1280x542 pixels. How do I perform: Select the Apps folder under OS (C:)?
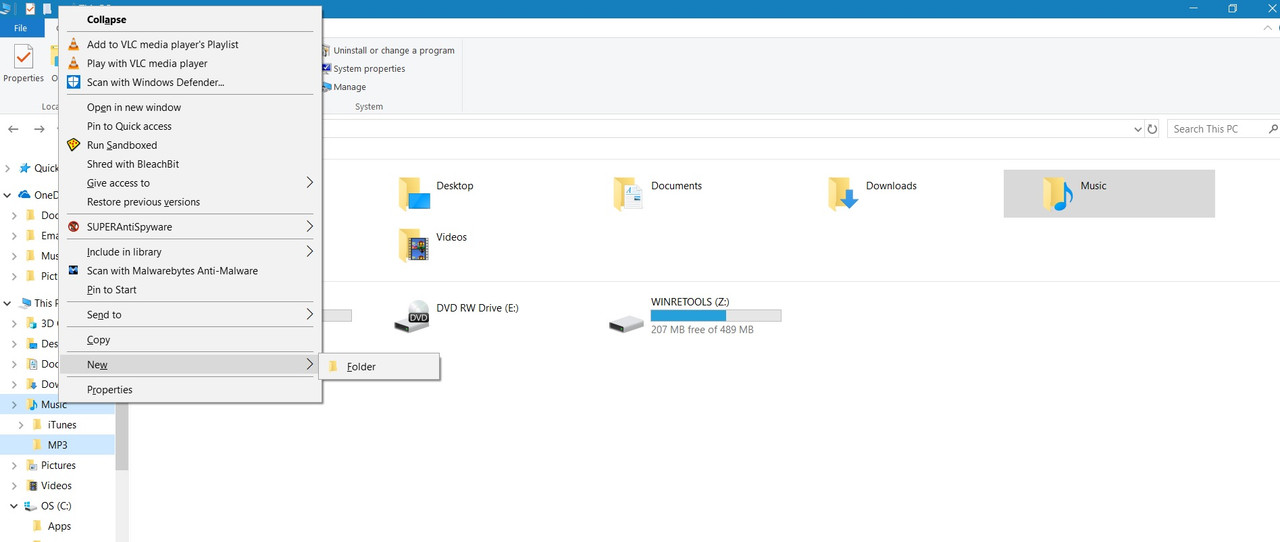point(59,526)
